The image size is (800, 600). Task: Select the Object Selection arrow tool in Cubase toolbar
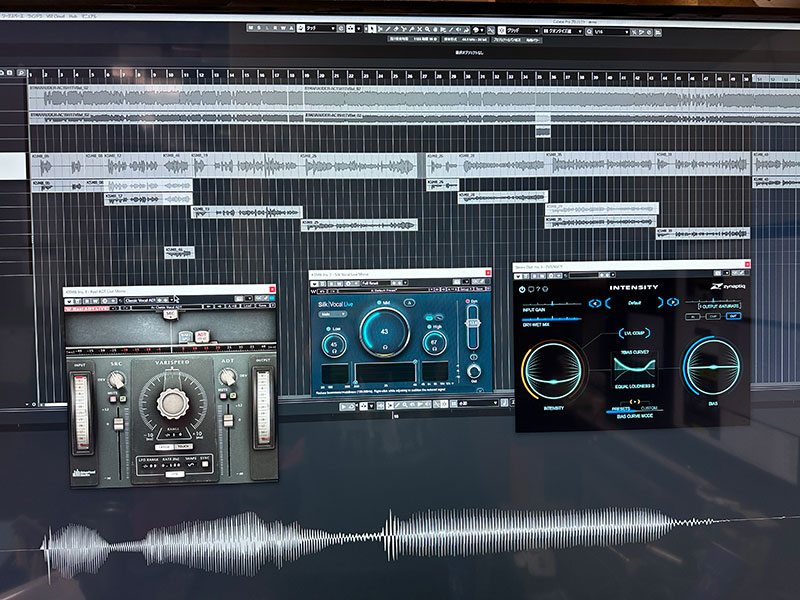(x=372, y=29)
